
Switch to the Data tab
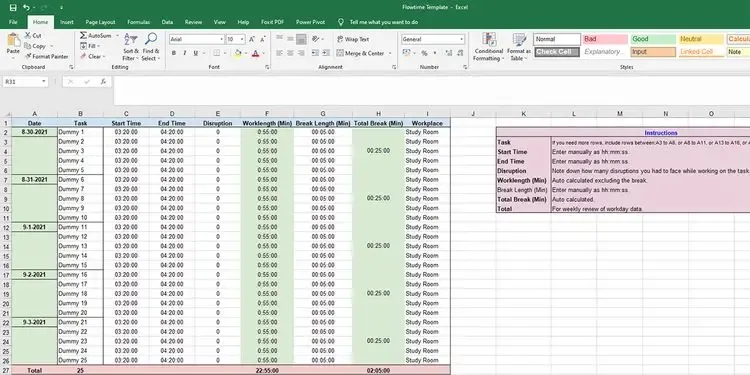point(167,22)
